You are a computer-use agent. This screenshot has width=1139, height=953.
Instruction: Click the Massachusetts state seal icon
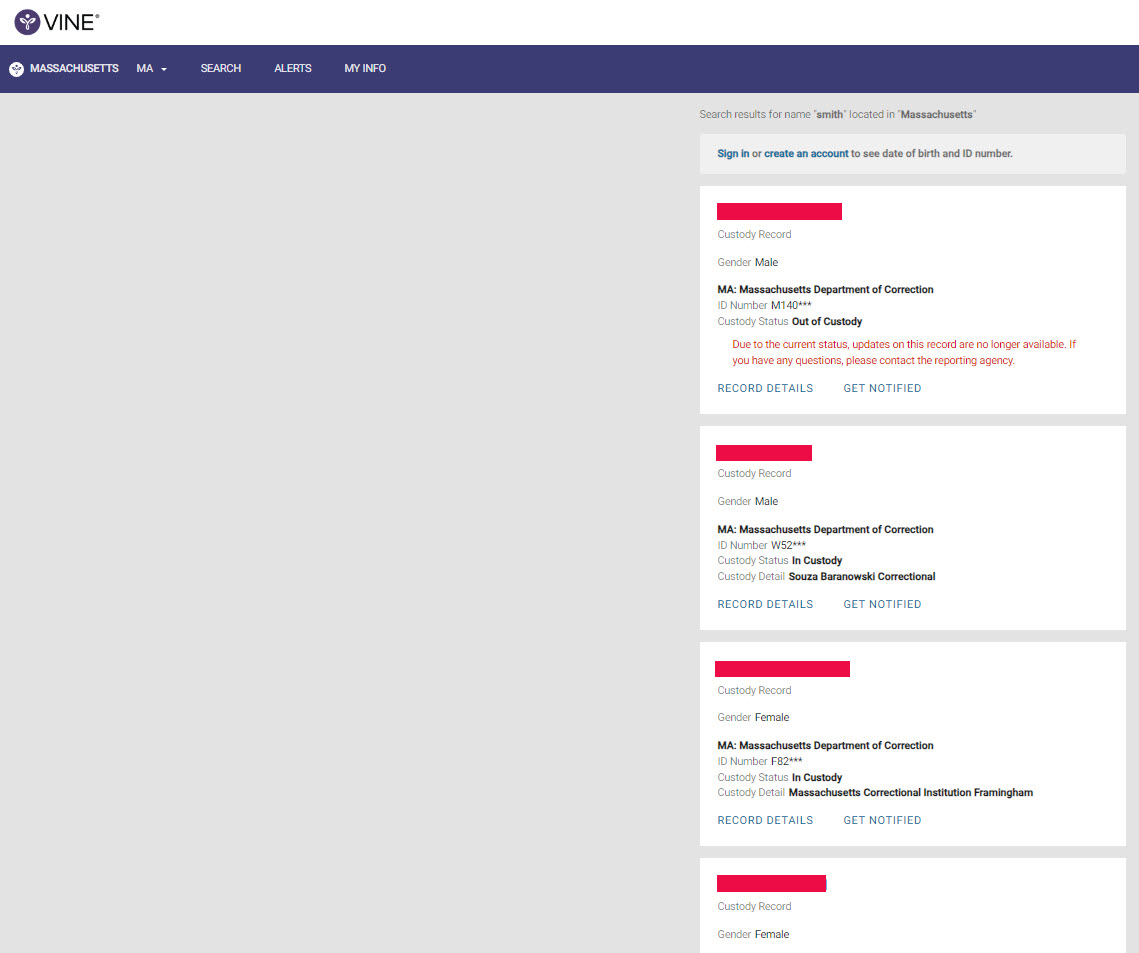pos(16,69)
